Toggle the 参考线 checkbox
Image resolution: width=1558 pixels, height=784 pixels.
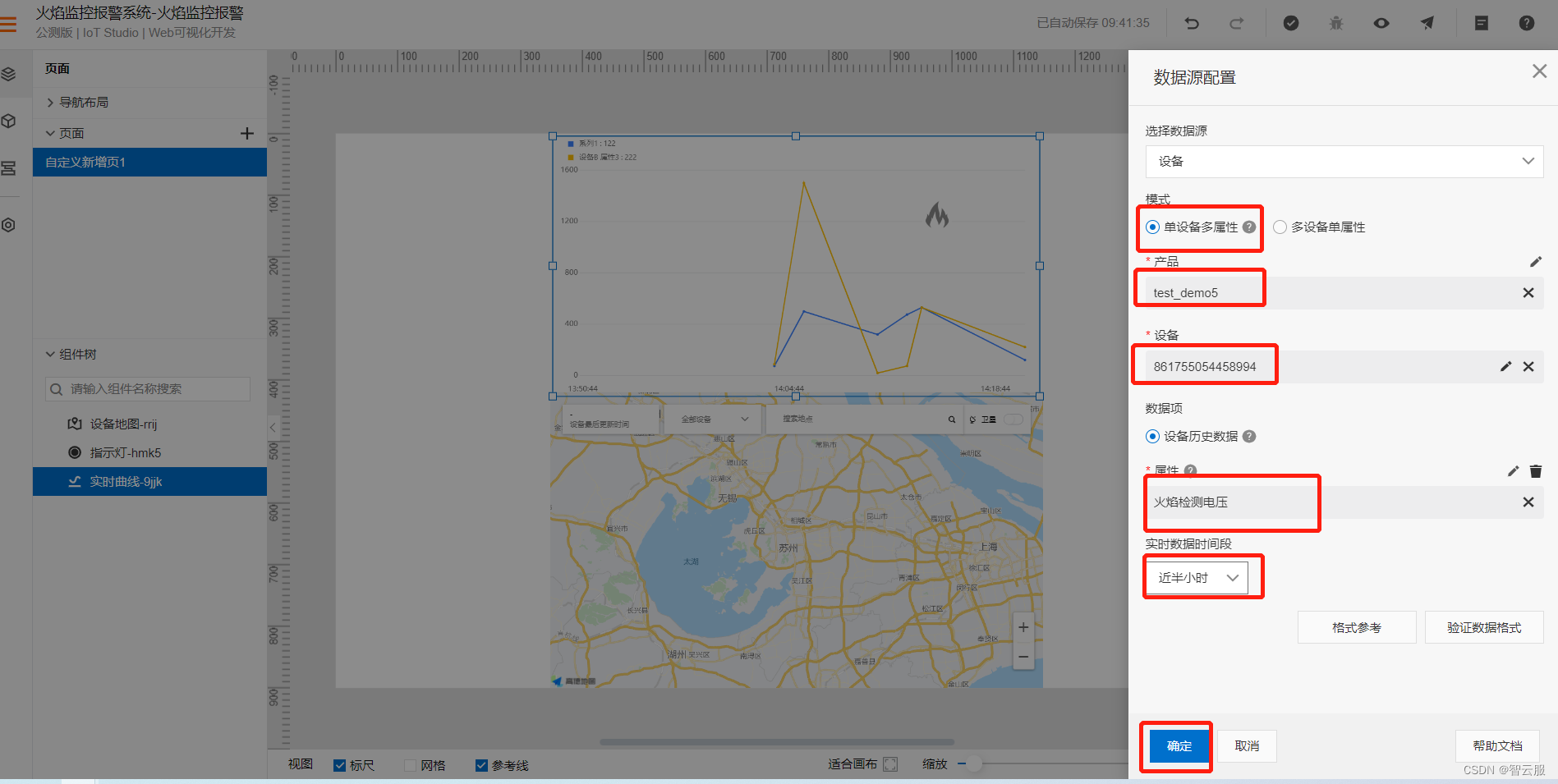click(x=481, y=765)
